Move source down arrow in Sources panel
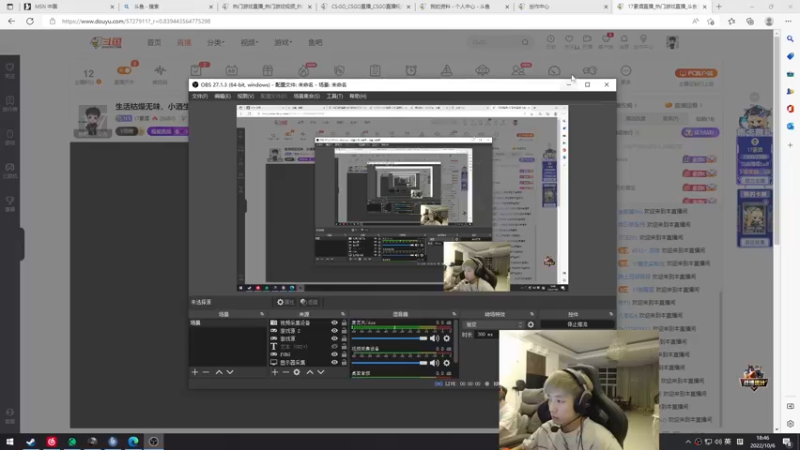Viewport: 800px width, 450px height. coord(321,372)
